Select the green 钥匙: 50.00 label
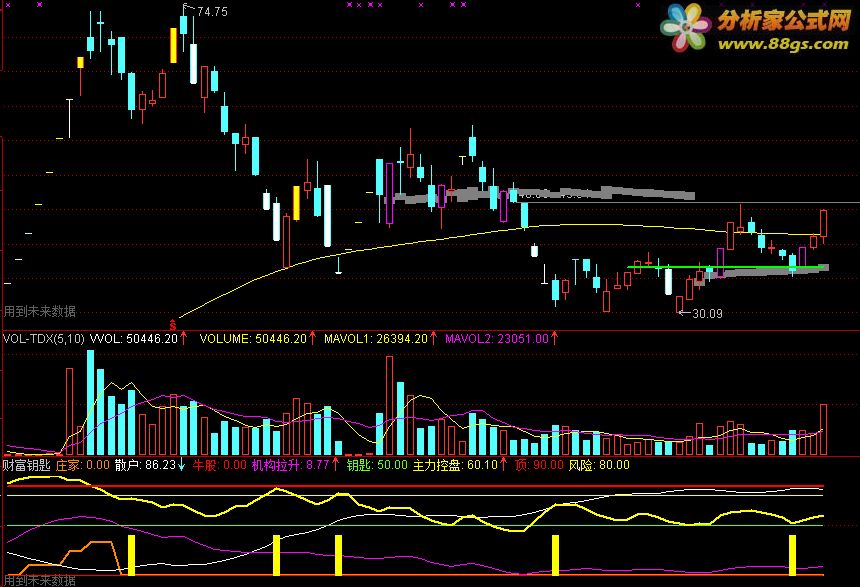This screenshot has height=587, width=860. click(377, 465)
